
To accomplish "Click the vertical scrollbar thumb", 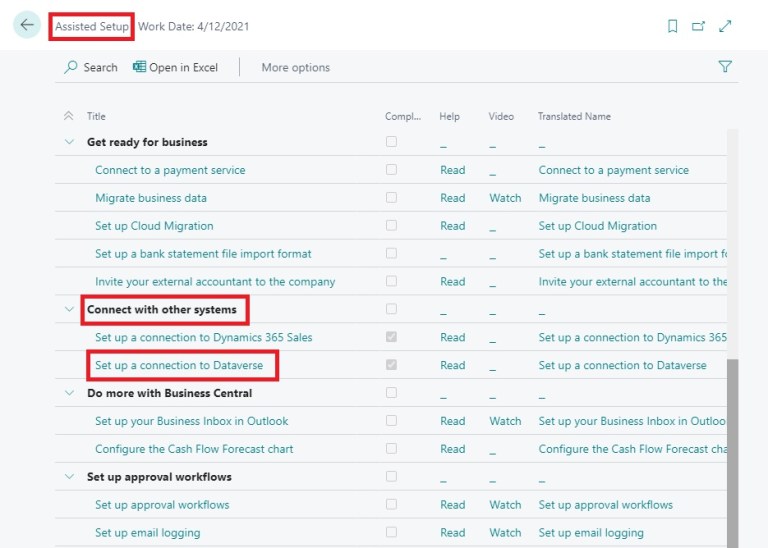I will (732, 453).
